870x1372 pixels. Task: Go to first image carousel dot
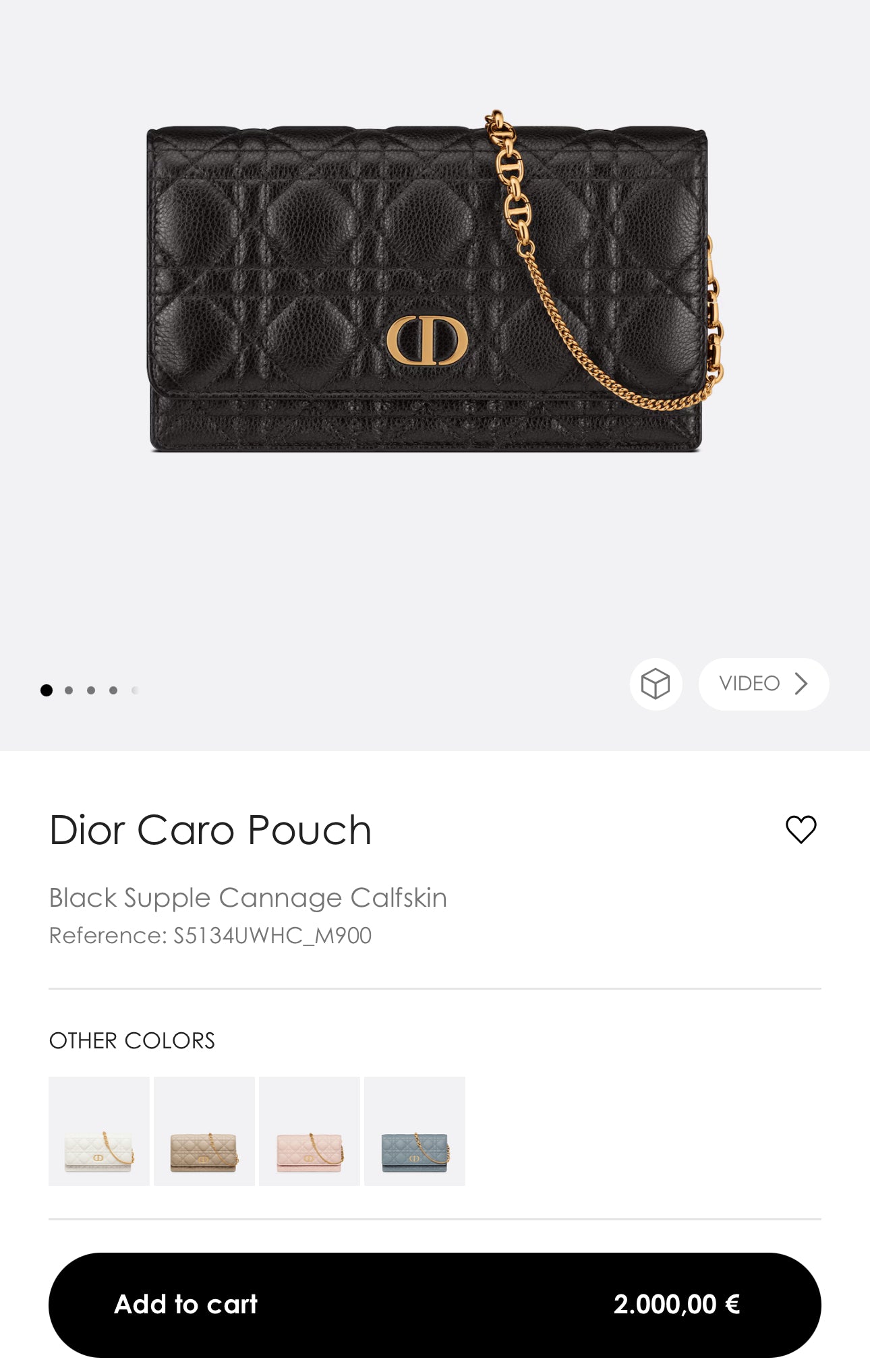[47, 690]
